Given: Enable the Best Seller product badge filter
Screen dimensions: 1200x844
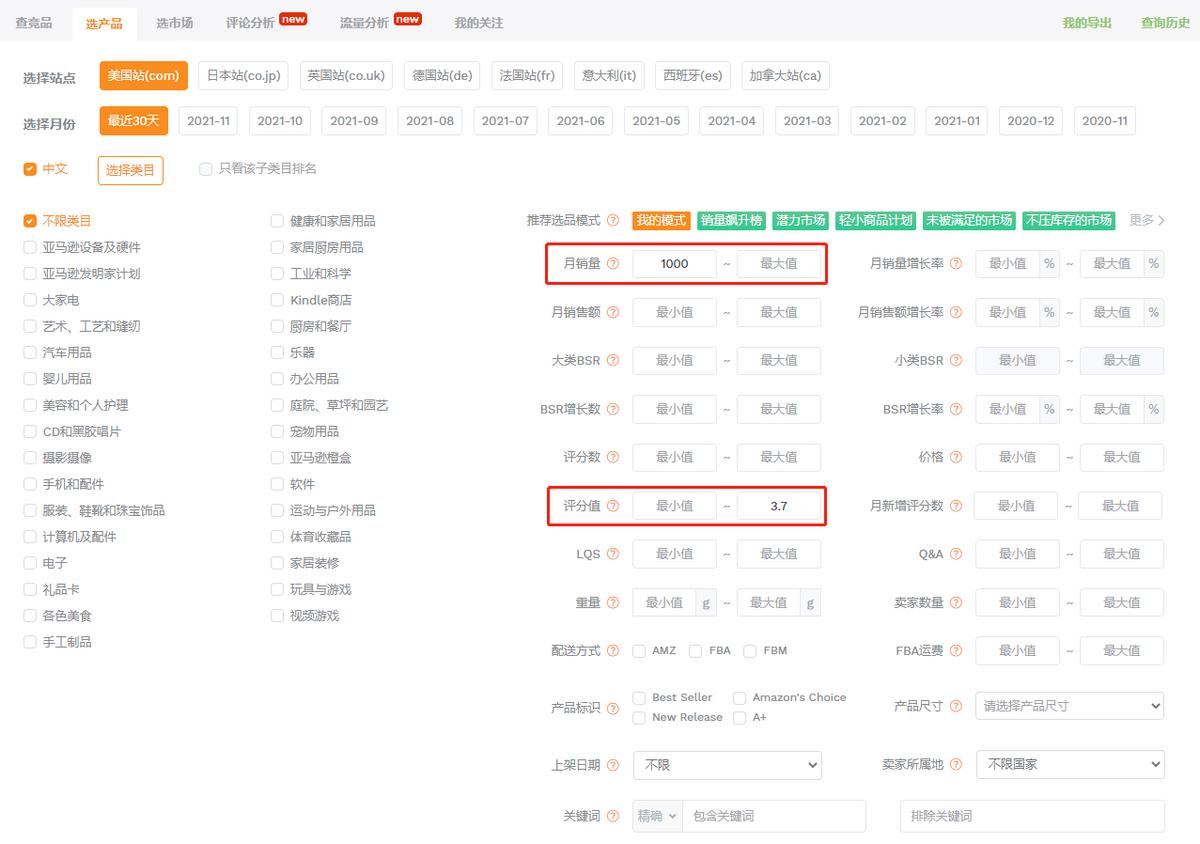Looking at the screenshot, I should [638, 697].
